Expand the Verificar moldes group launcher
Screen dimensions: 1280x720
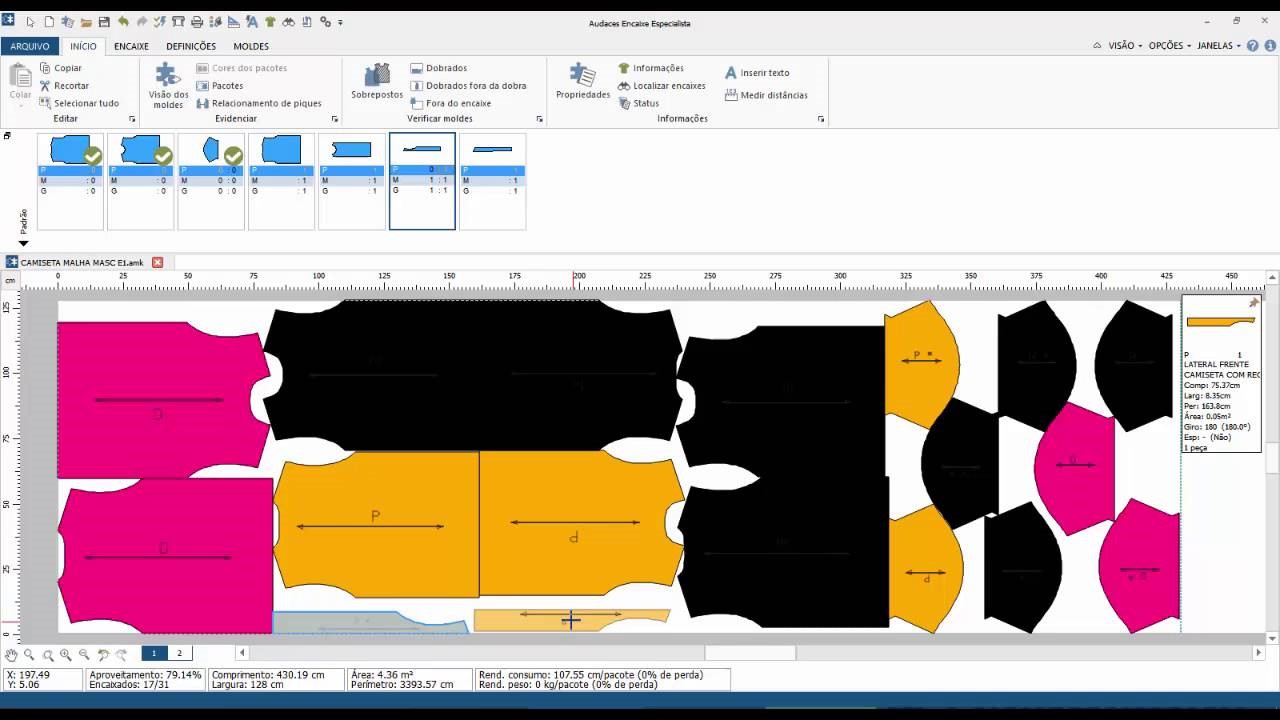(x=540, y=119)
